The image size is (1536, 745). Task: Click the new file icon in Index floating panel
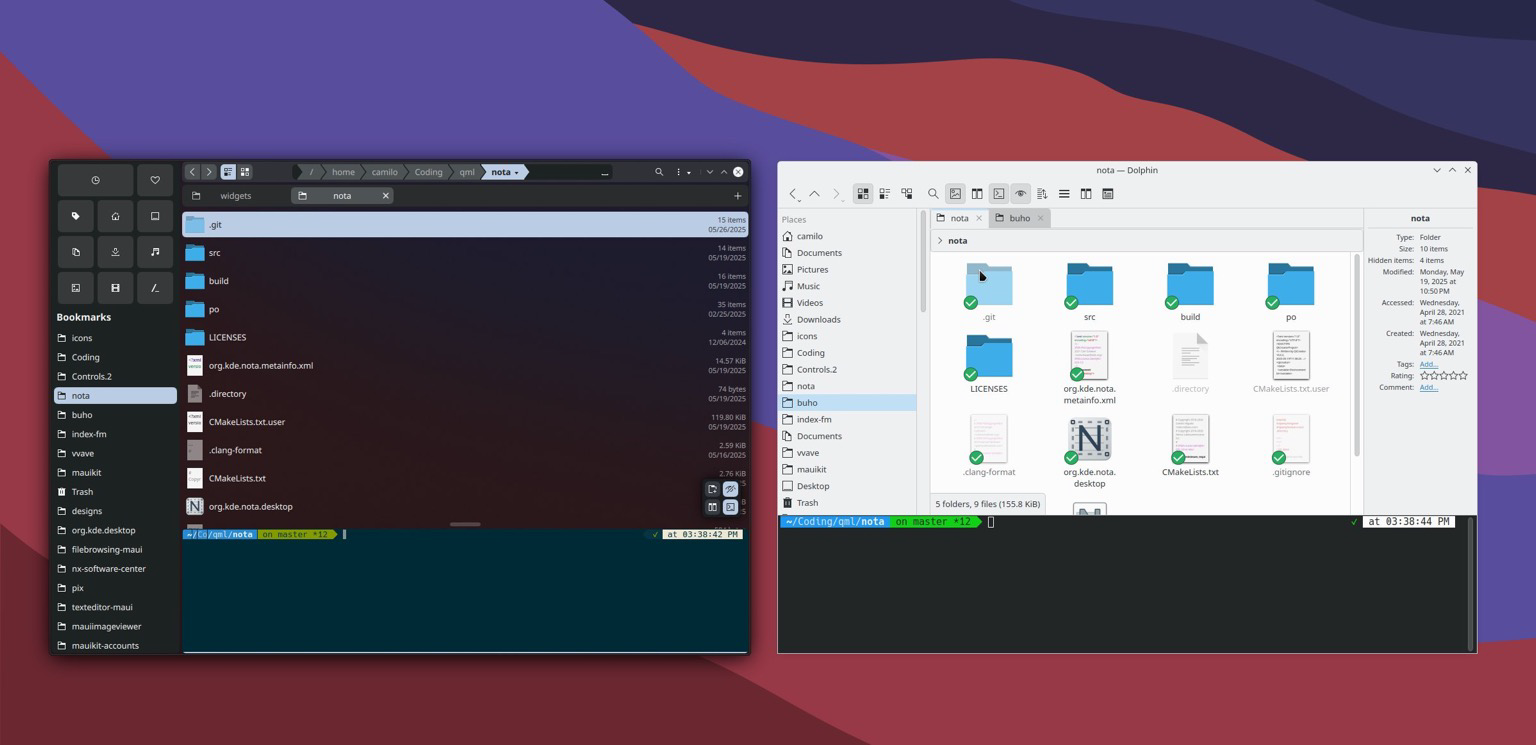pos(712,489)
